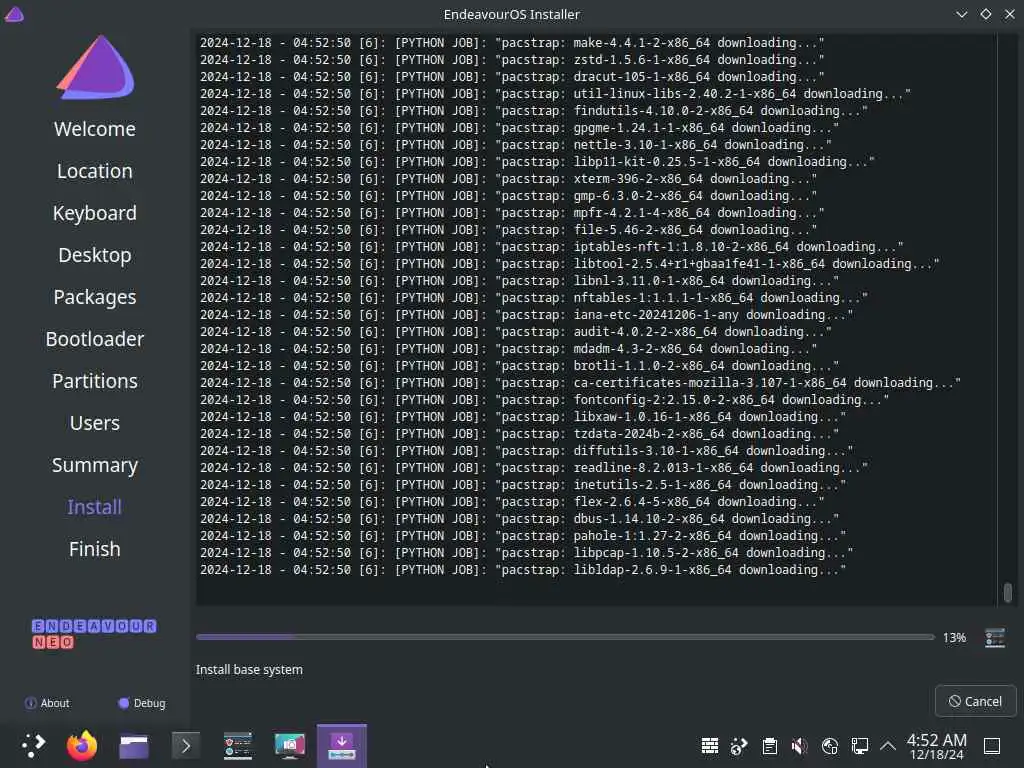Click the Endeavour Neo badge
Image resolution: width=1024 pixels, height=768 pixels.
[93, 633]
